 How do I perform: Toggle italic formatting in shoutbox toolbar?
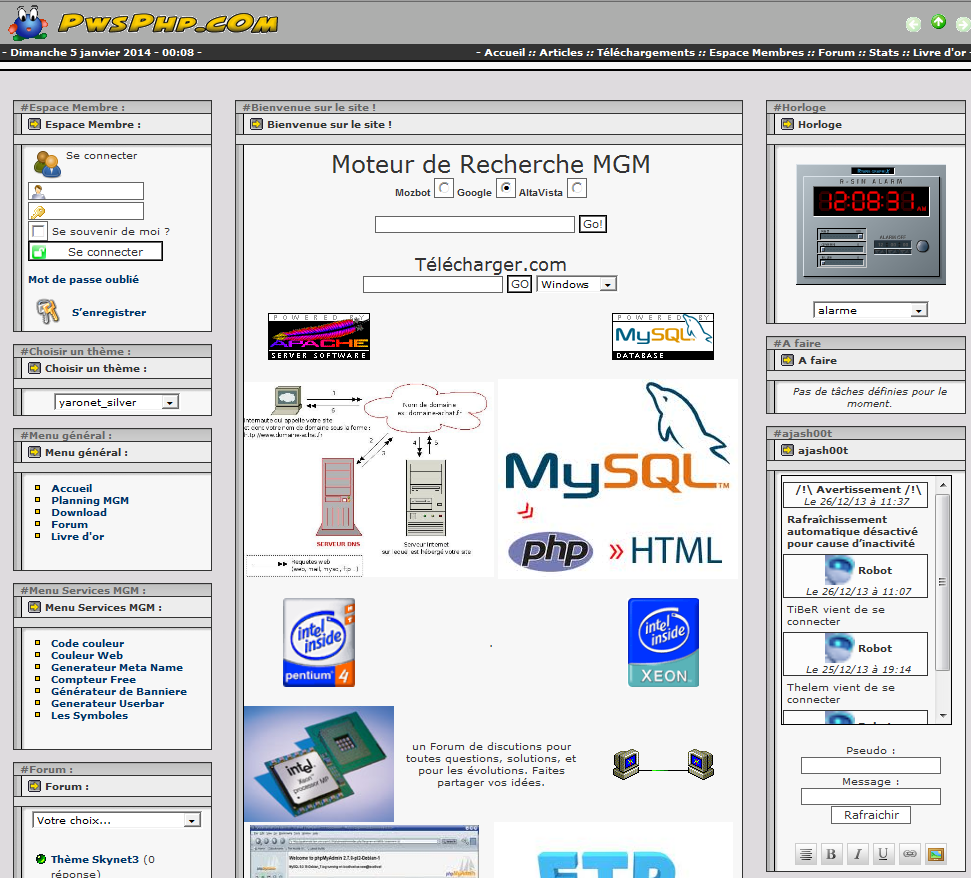858,854
